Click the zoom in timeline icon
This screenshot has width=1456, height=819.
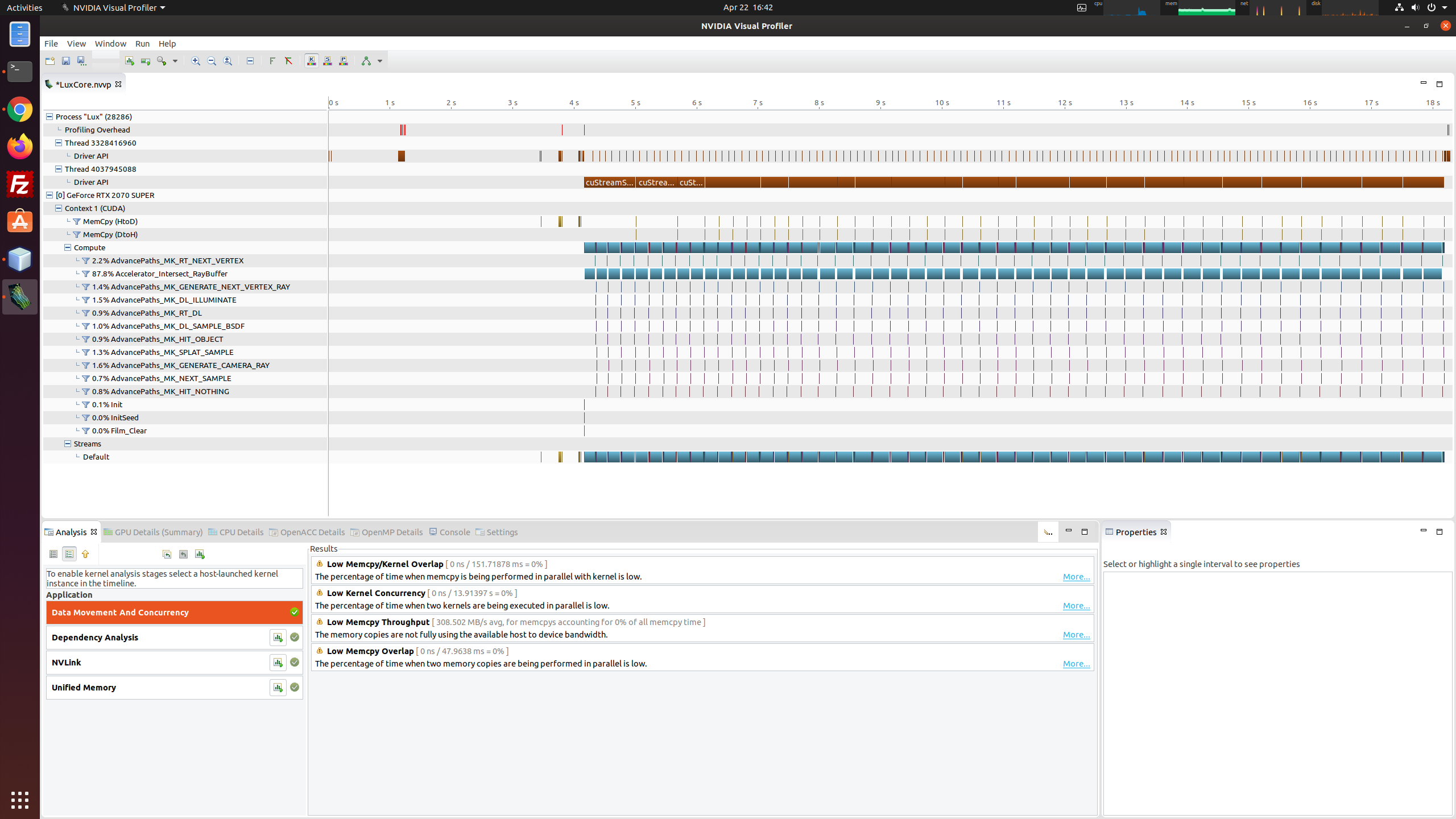pos(196,61)
